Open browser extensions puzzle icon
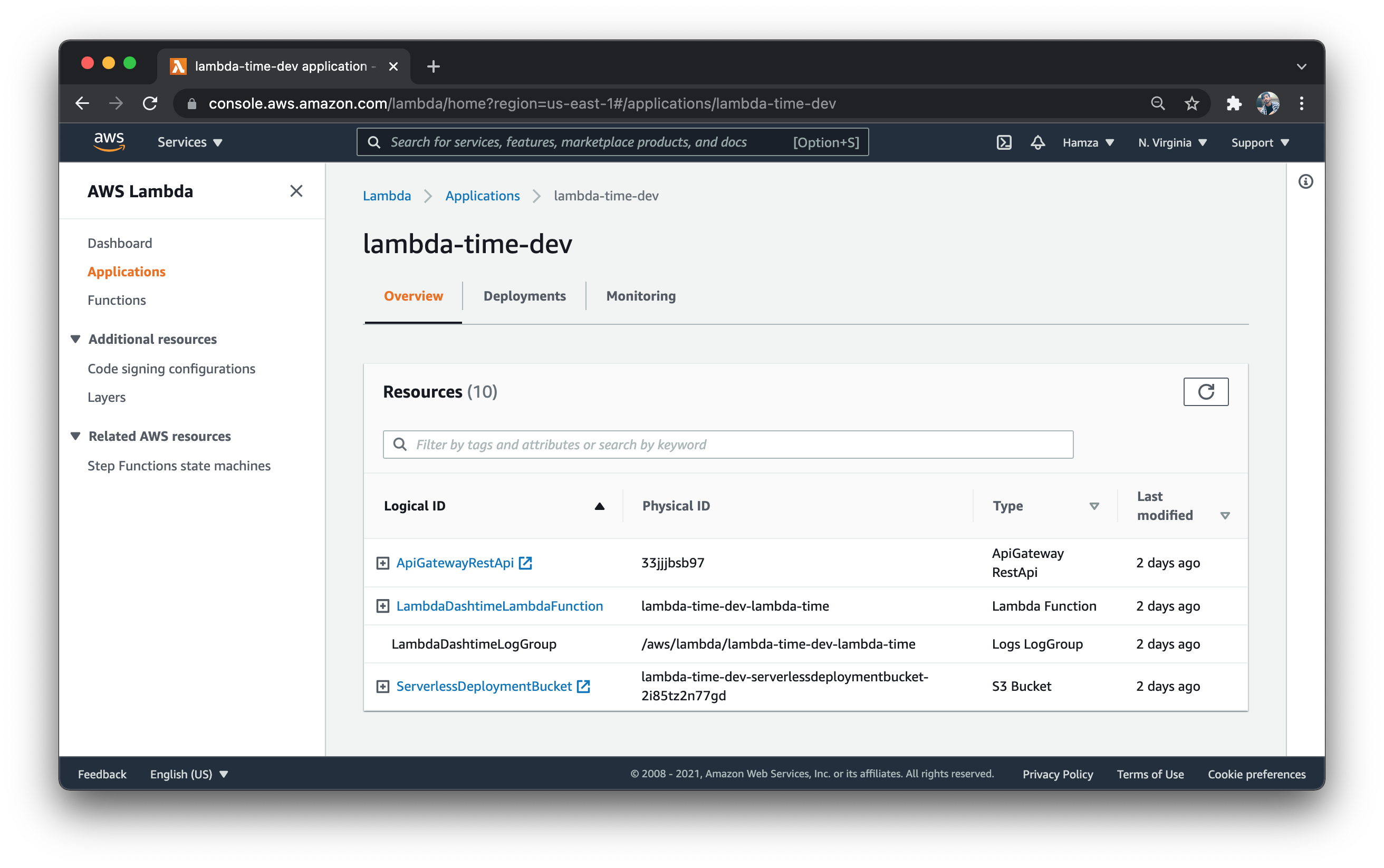This screenshot has width=1384, height=868. 1234,103
